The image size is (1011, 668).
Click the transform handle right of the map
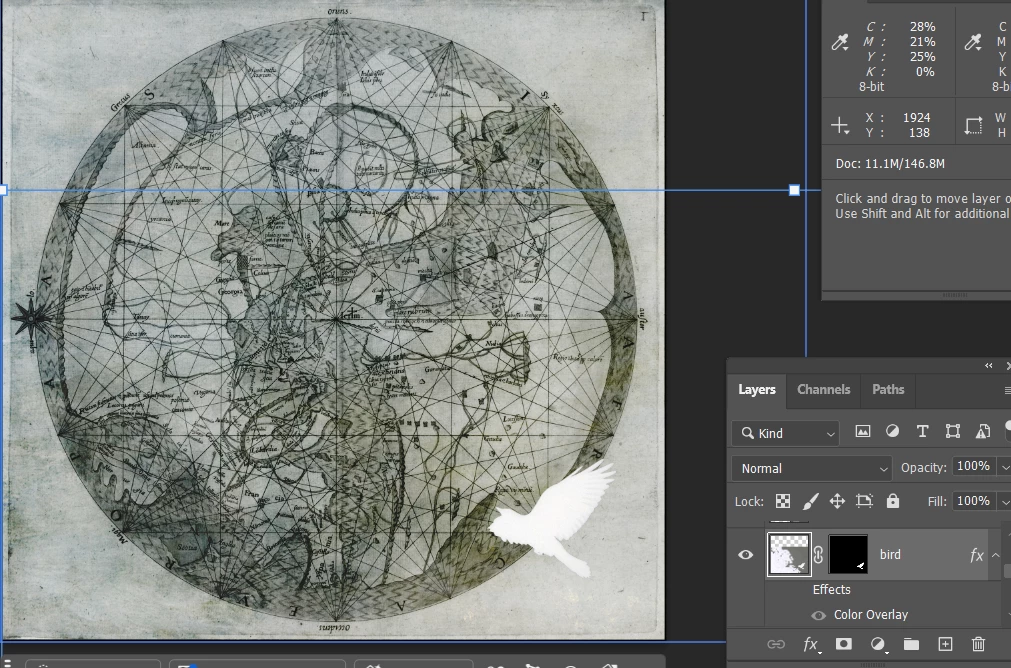794,190
